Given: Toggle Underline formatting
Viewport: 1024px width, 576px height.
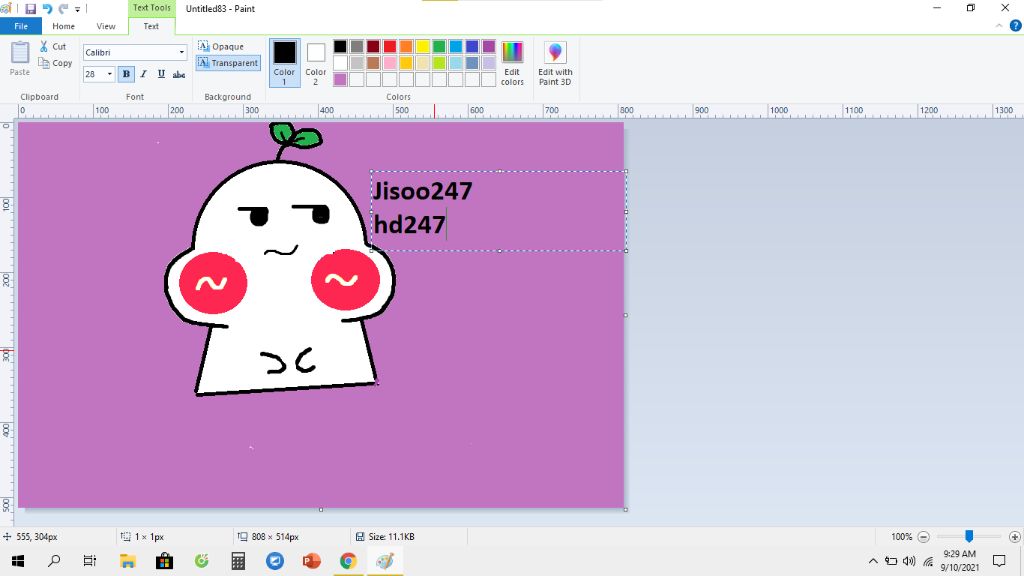Looking at the screenshot, I should click(161, 74).
